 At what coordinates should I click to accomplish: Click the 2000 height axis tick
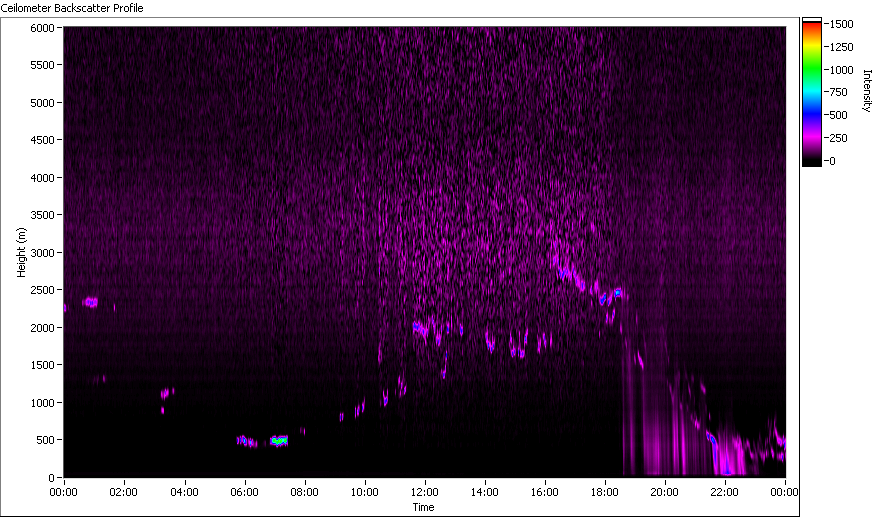tap(42, 328)
